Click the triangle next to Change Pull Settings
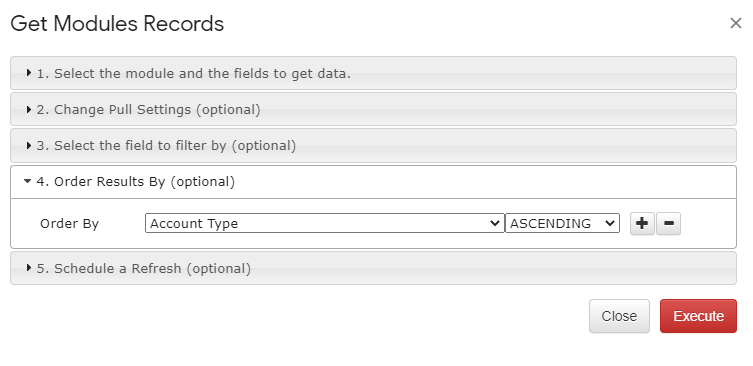Viewport: 753px width, 366px height. click(x=29, y=109)
